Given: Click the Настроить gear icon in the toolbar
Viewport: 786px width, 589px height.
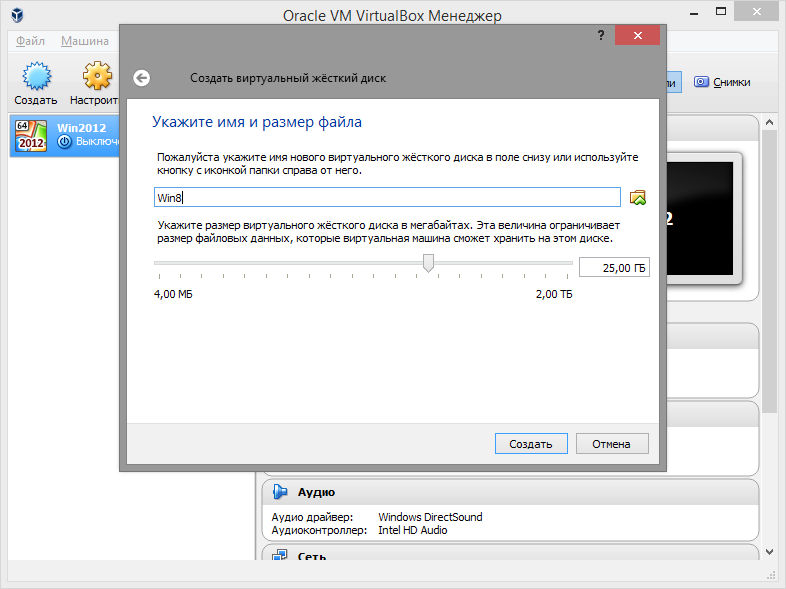Looking at the screenshot, I should click(97, 76).
